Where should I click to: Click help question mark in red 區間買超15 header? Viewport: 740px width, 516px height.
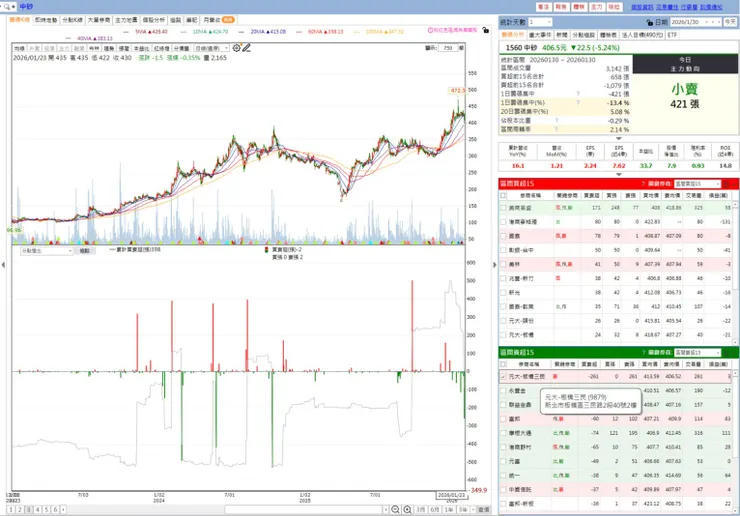[x=643, y=184]
